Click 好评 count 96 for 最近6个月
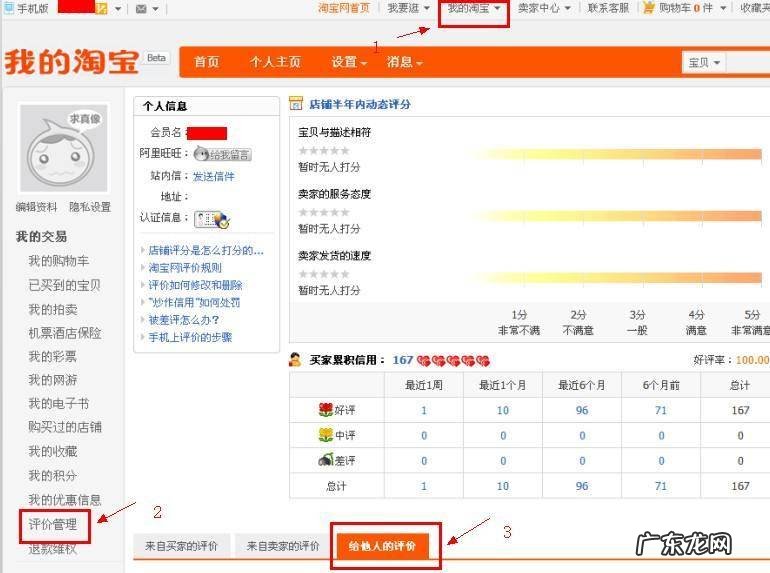Viewport: 770px width, 573px height. (x=582, y=410)
